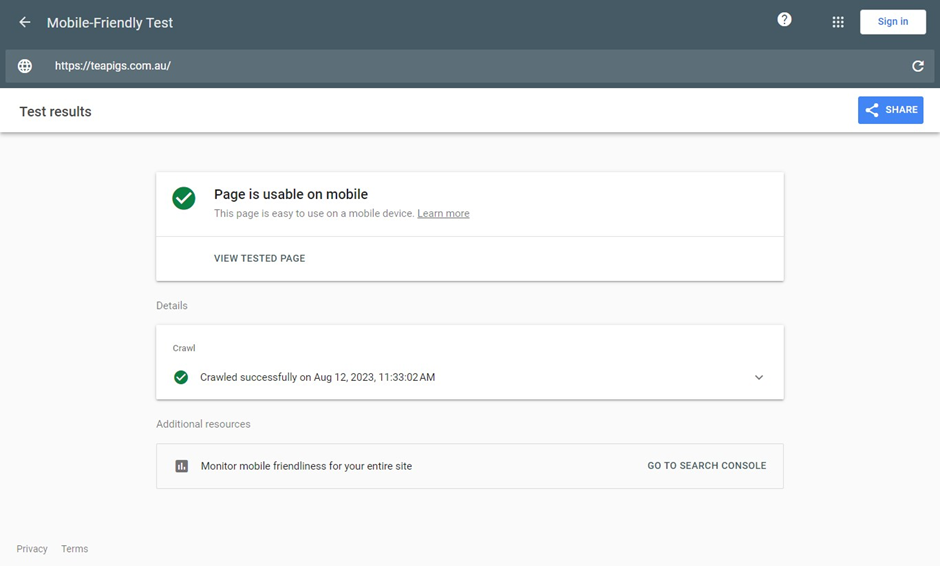Click Monitor mobile friendliness resource row

(x=469, y=466)
